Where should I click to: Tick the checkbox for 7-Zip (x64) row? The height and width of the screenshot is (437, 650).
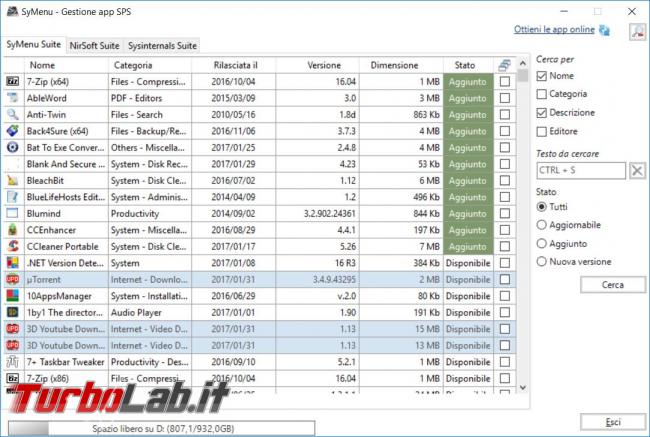point(504,82)
